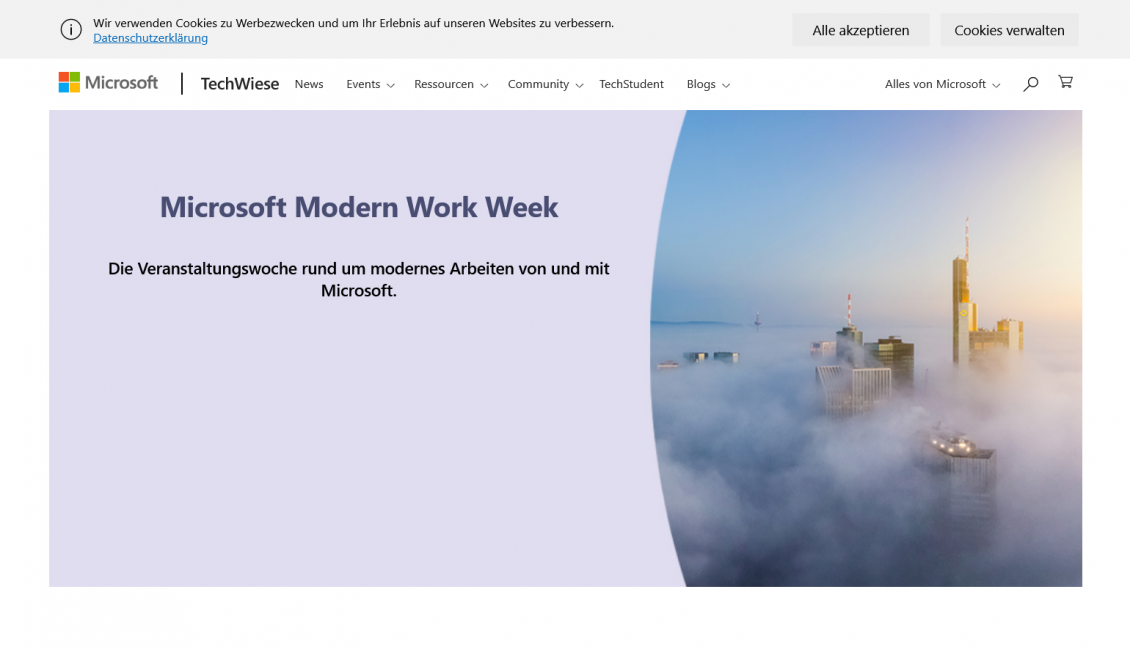Click the Cookies verwalten button
Viewport: 1130px width, 650px height.
[x=1008, y=30]
